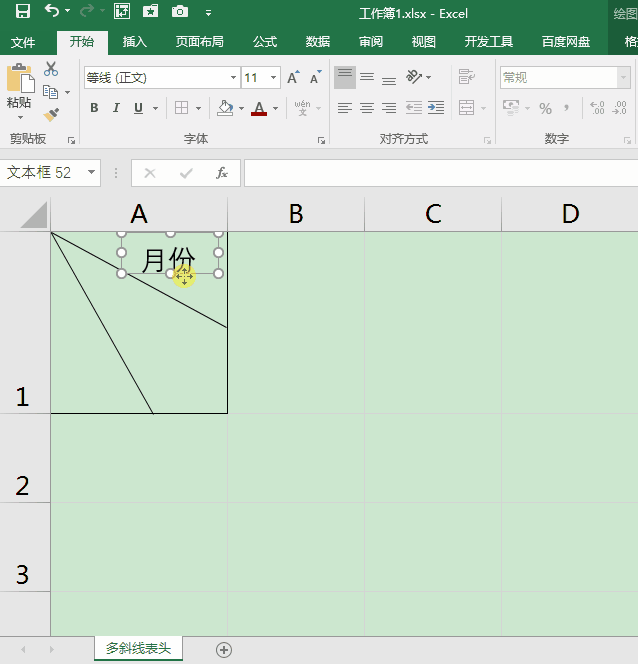
Task: Decrease decimal places icon
Action: 619,108
